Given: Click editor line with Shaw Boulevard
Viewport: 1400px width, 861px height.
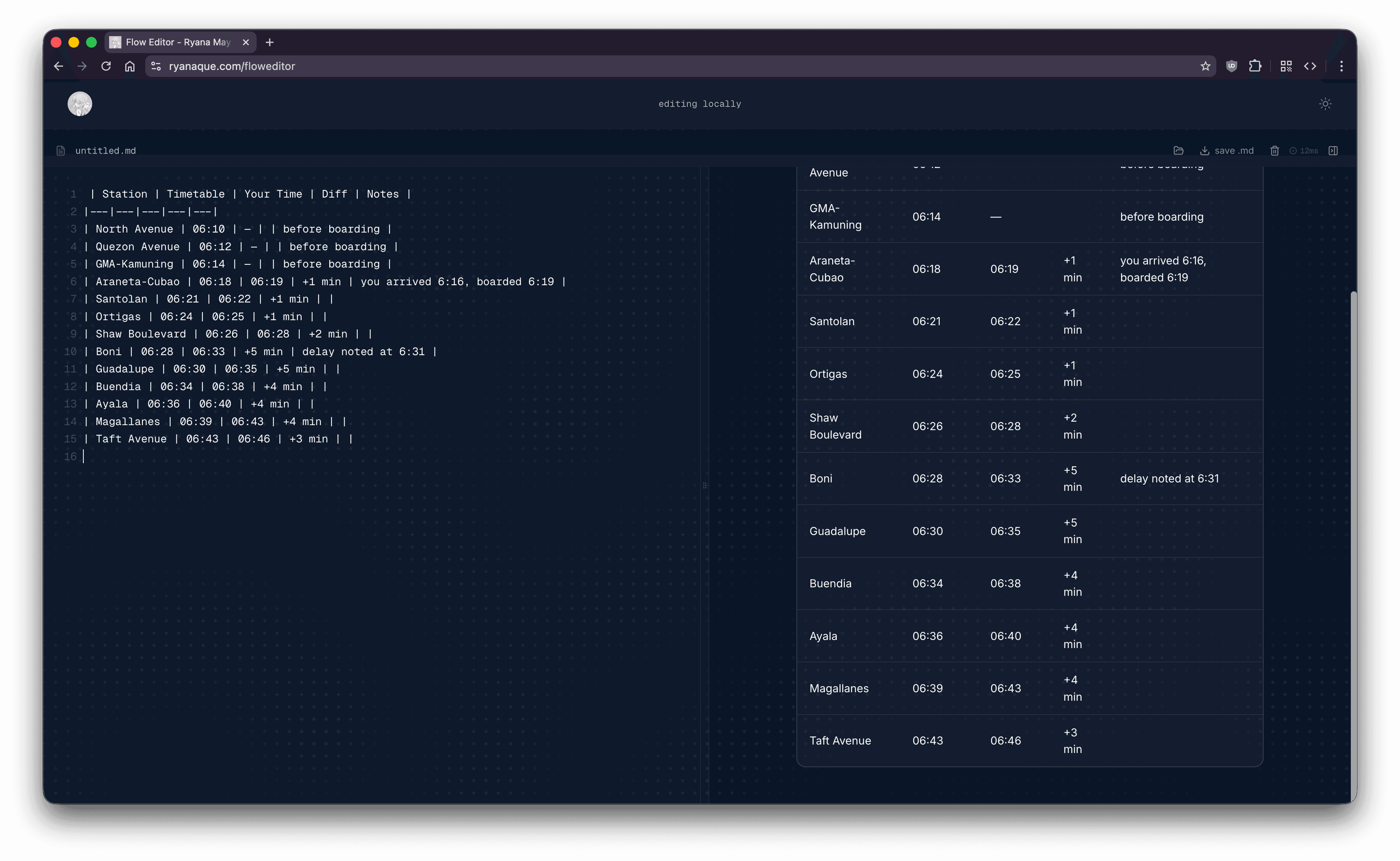Looking at the screenshot, I should [228, 334].
